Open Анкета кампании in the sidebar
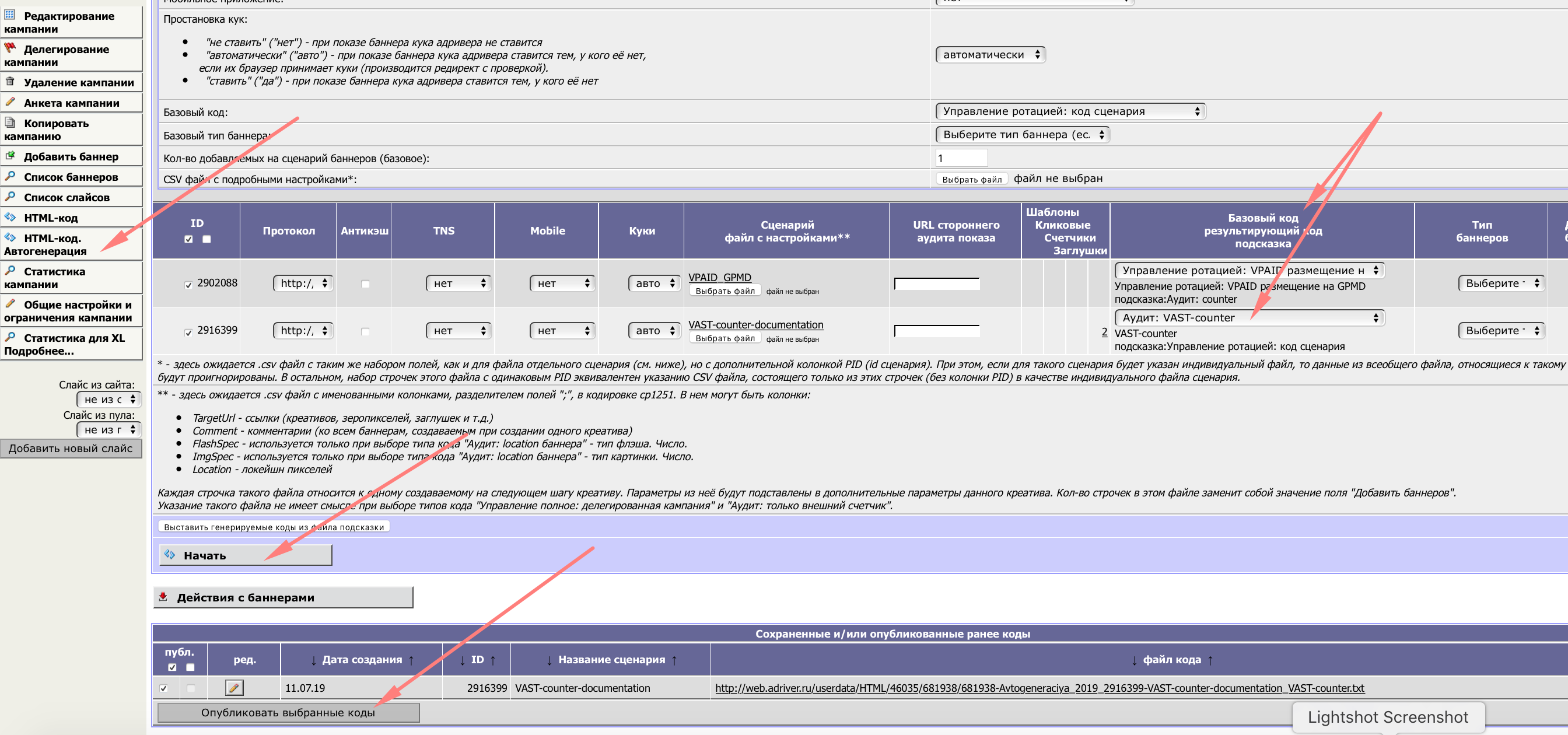 [71, 103]
